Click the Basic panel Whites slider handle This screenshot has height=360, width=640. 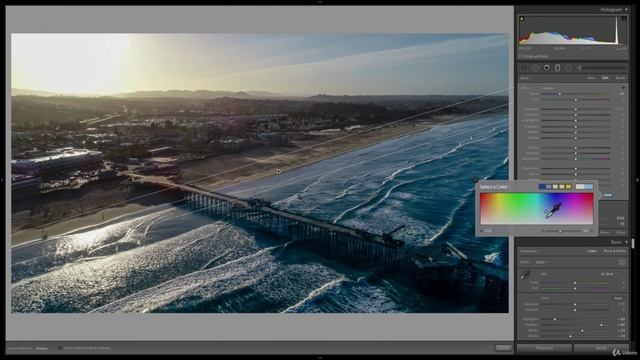point(582,331)
